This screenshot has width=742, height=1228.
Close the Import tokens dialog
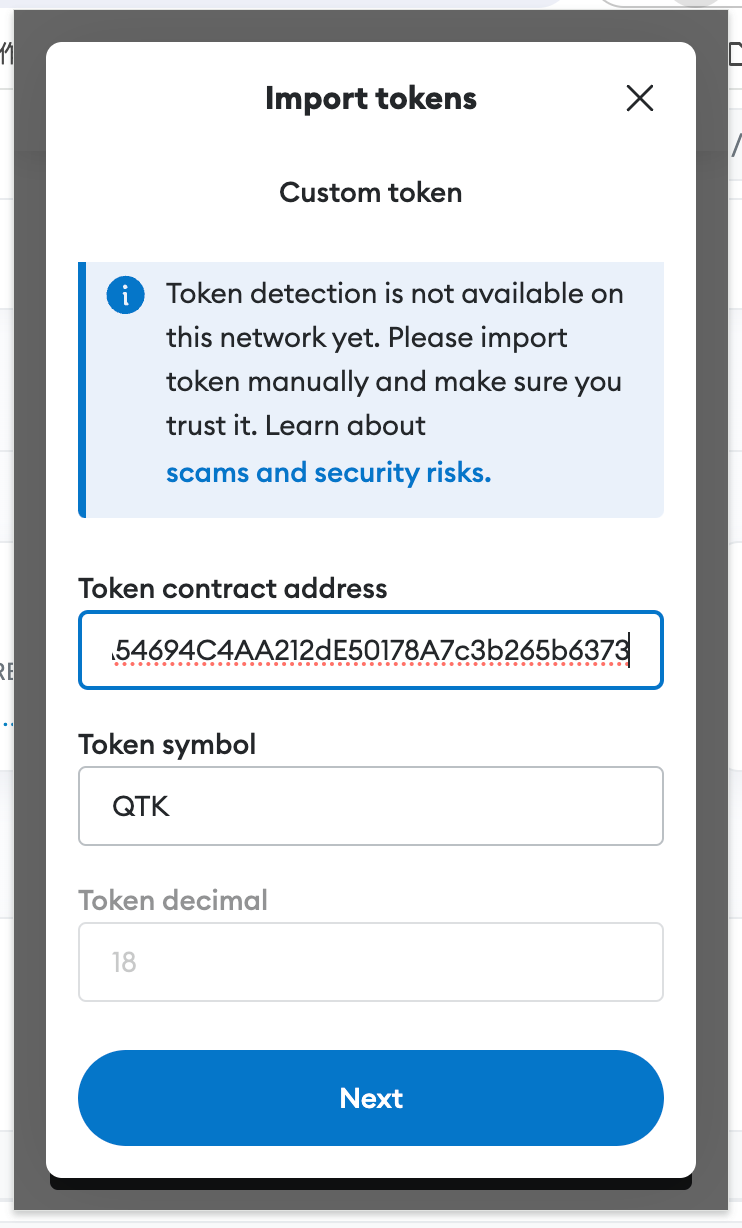tap(639, 98)
